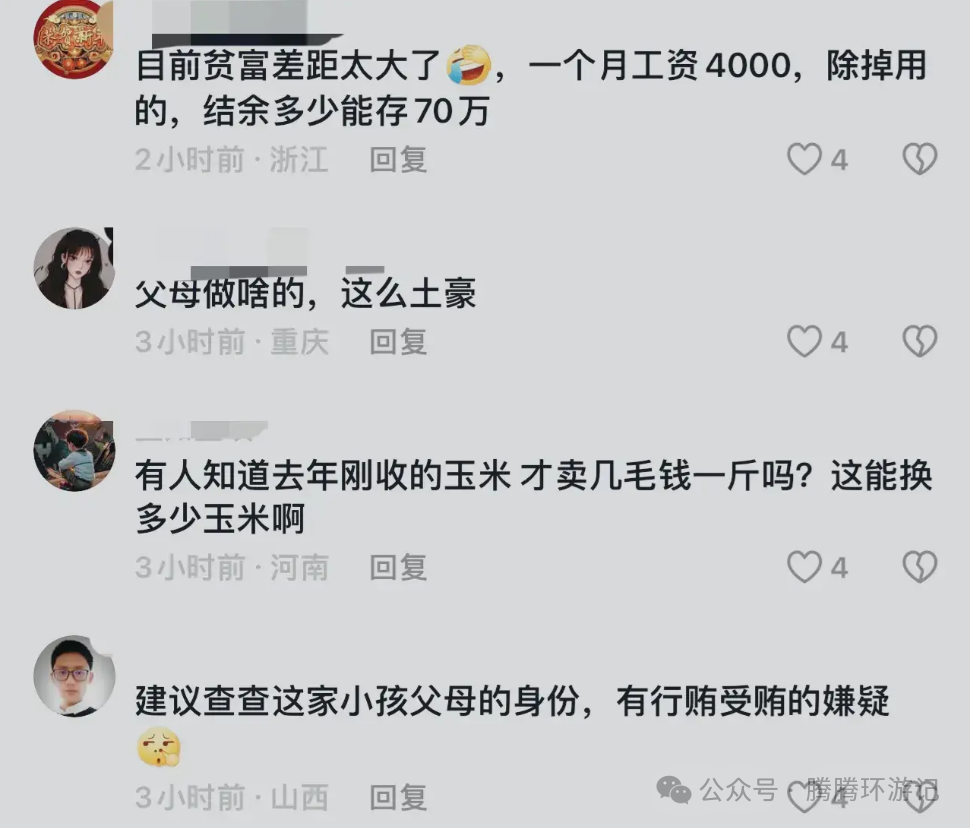The image size is (970, 828).
Task: Like the Shanxi comment about bribery suspicion
Action: click(804, 798)
